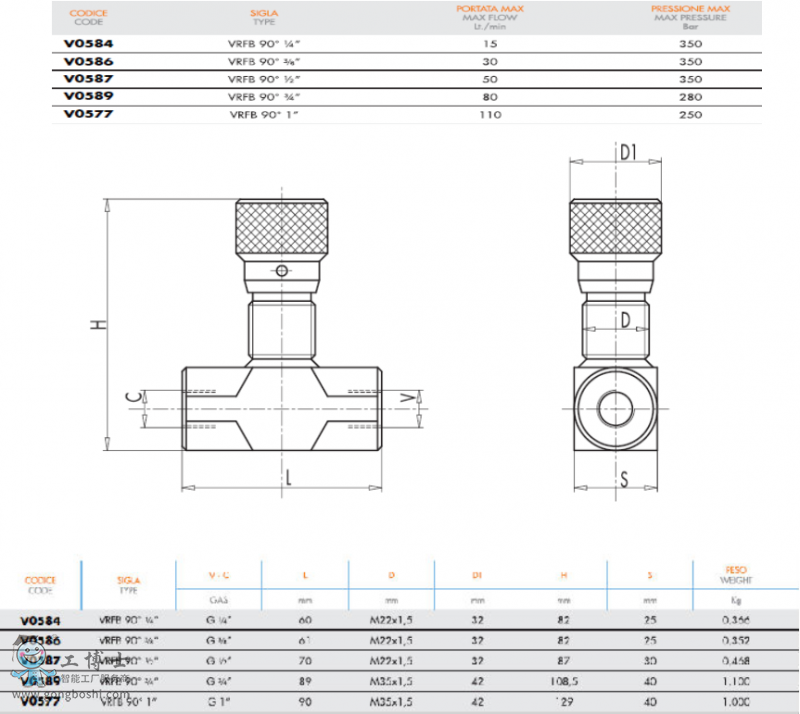Click the PORTATA MAX column header
This screenshot has width=800, height=714.
[489, 17]
